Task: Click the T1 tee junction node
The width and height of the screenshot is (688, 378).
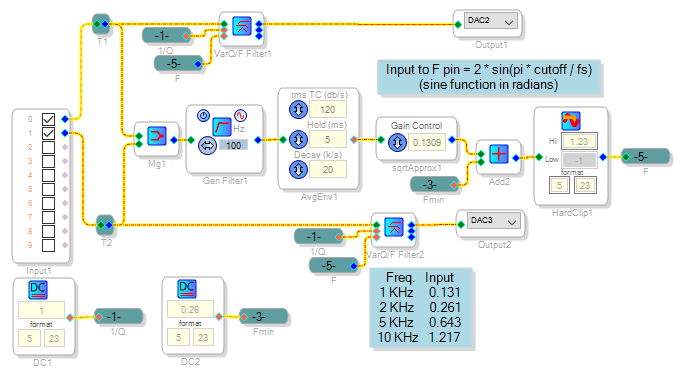Action: pyautogui.click(x=101, y=24)
